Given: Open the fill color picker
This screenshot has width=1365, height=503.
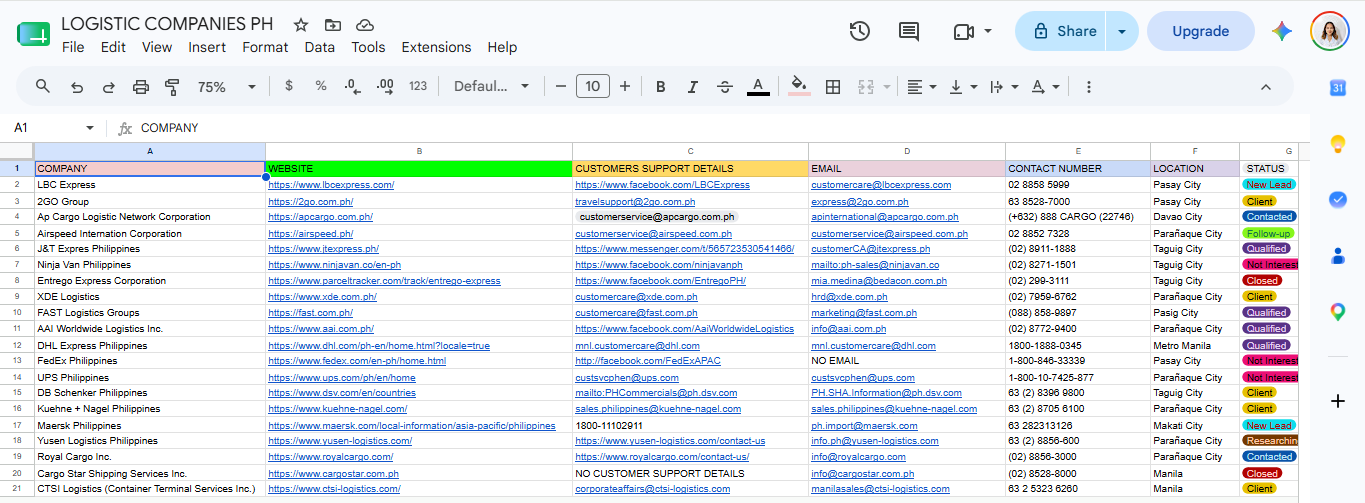Looking at the screenshot, I should coord(798,87).
